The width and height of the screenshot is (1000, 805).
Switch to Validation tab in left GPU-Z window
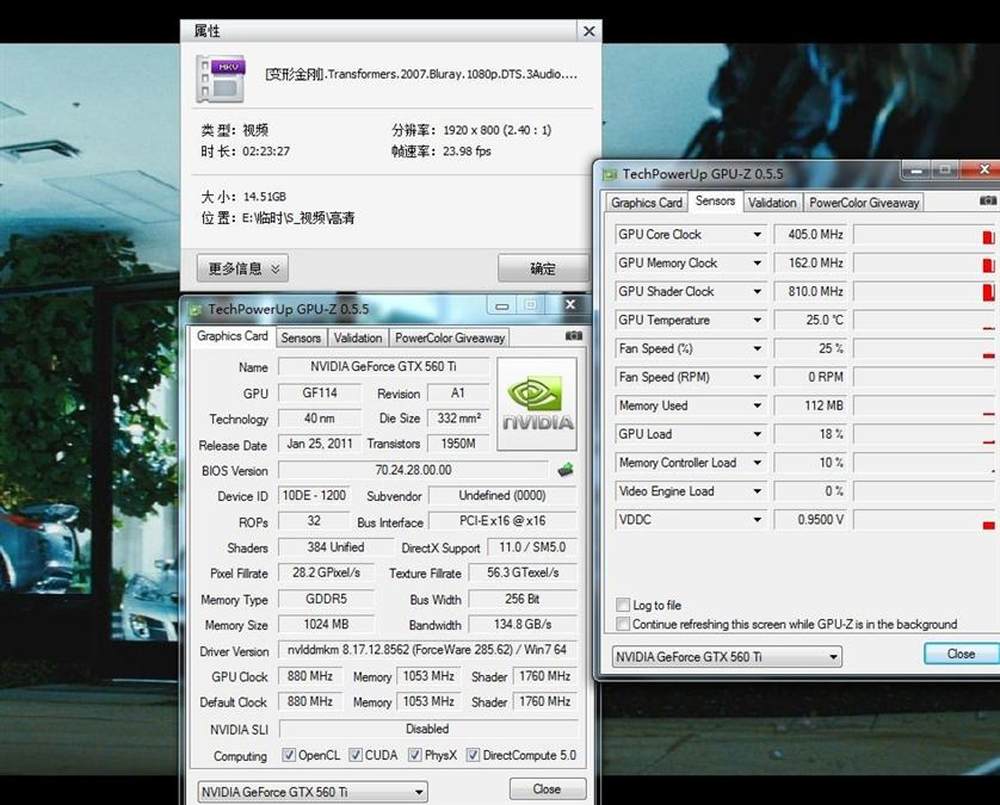click(357, 337)
